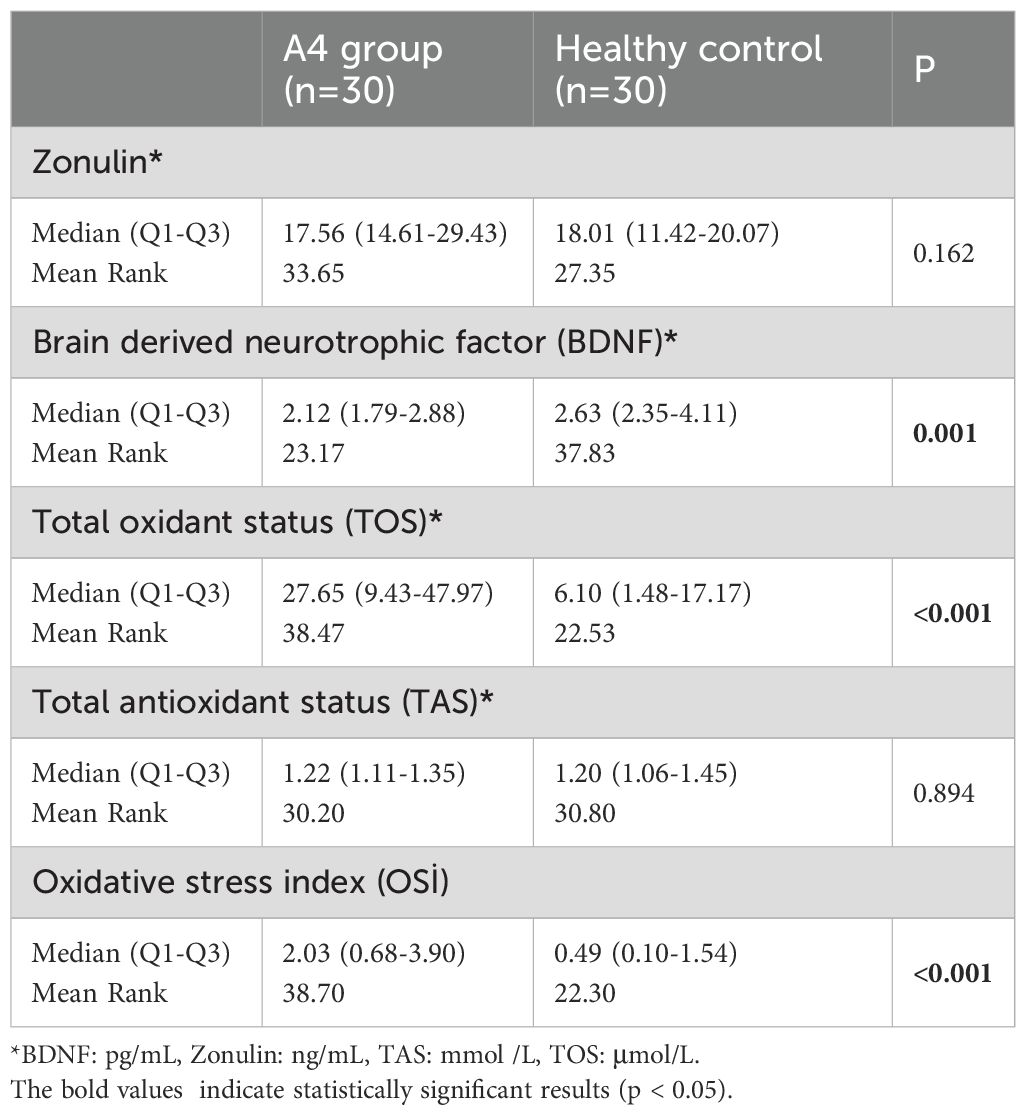
Task: Select the OSİ healthy value 0.49 (0.10-1.54)
Action: pos(646,953)
